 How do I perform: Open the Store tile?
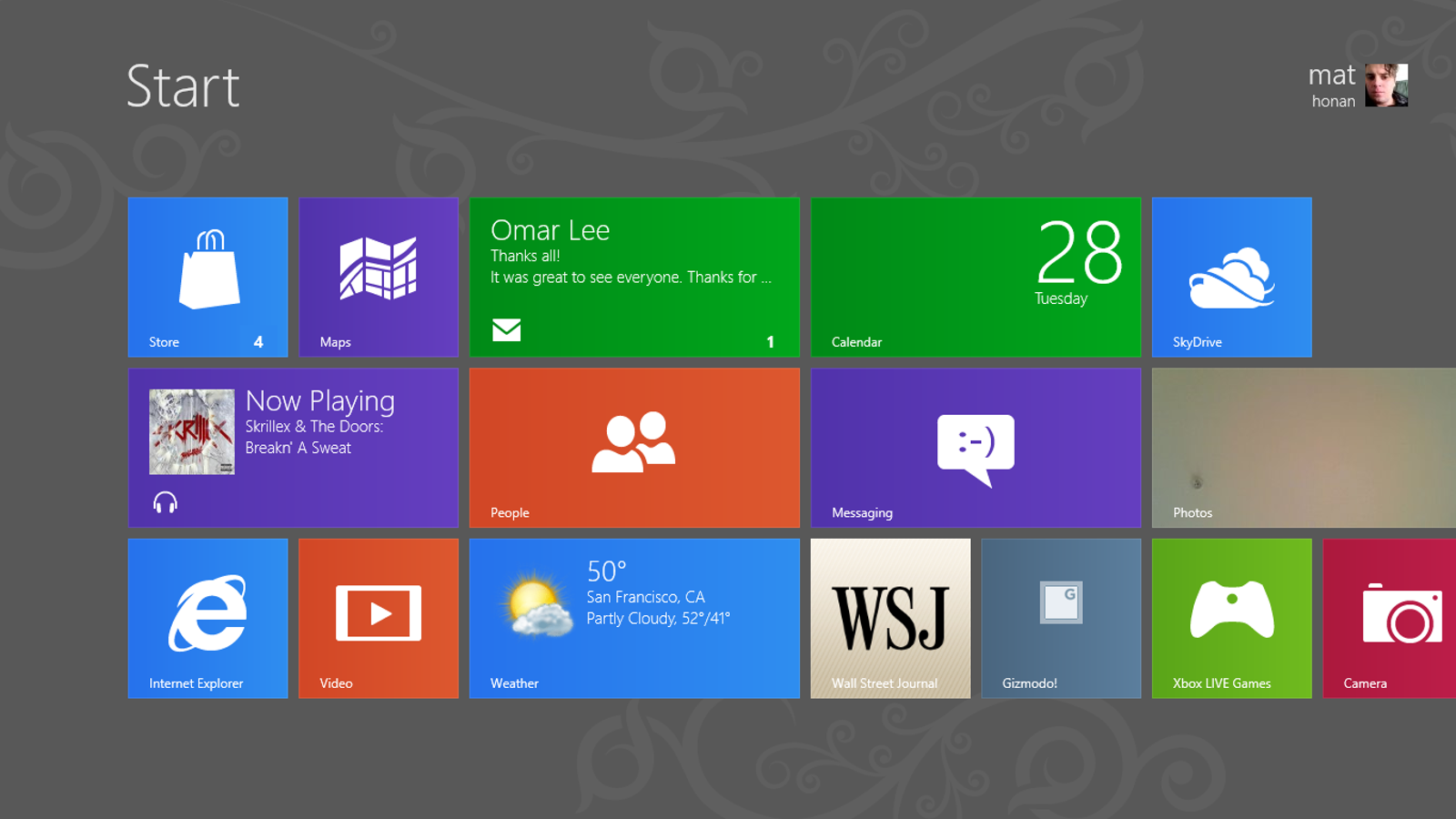tap(207, 278)
